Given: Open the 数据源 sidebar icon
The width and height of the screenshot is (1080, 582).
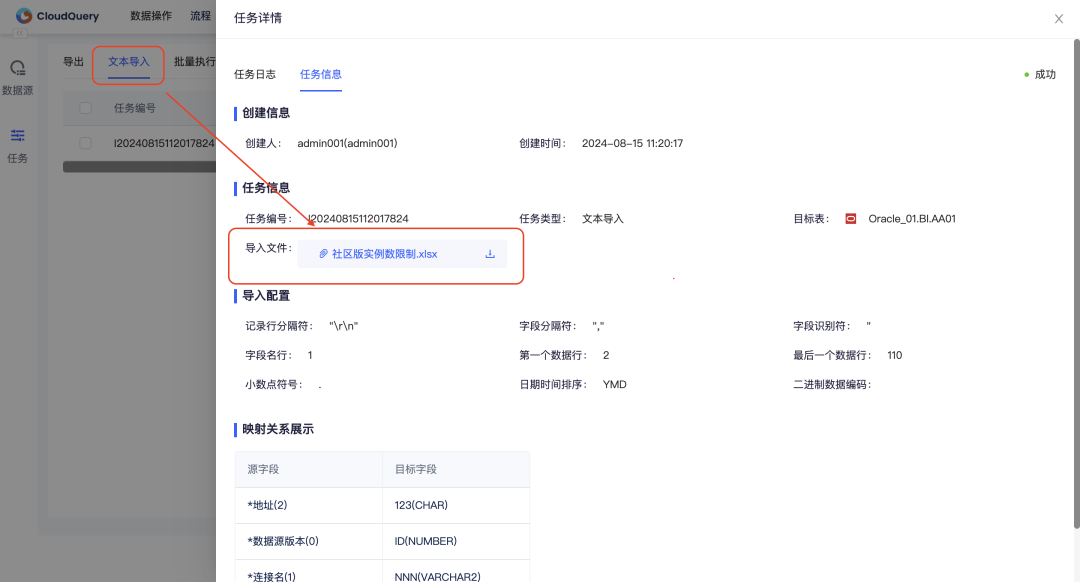Looking at the screenshot, I should (17, 67).
